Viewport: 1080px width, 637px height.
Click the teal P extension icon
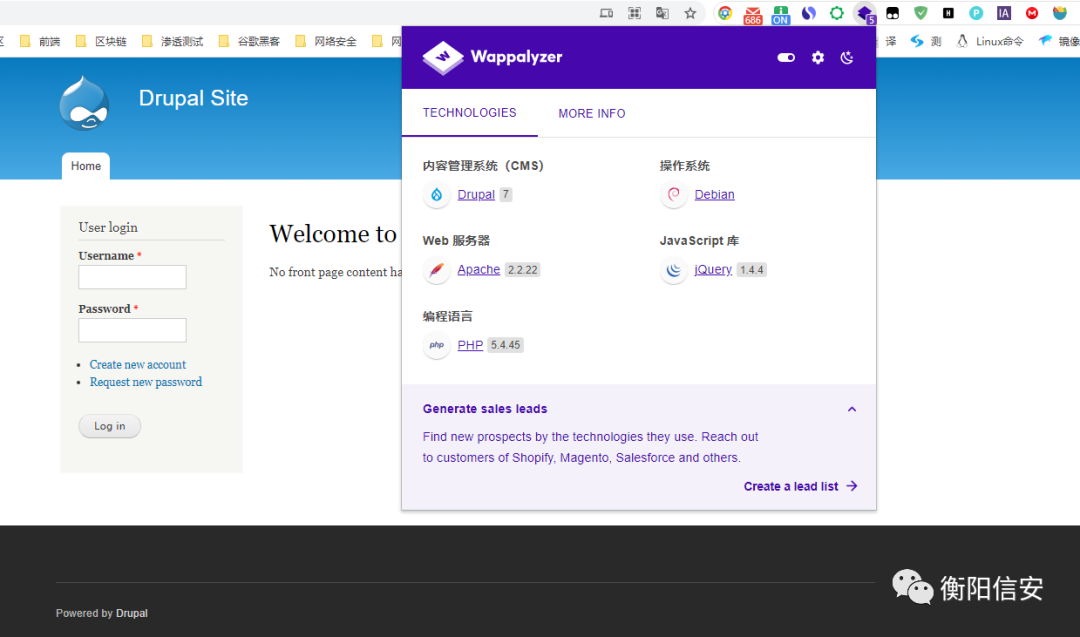[x=976, y=13]
